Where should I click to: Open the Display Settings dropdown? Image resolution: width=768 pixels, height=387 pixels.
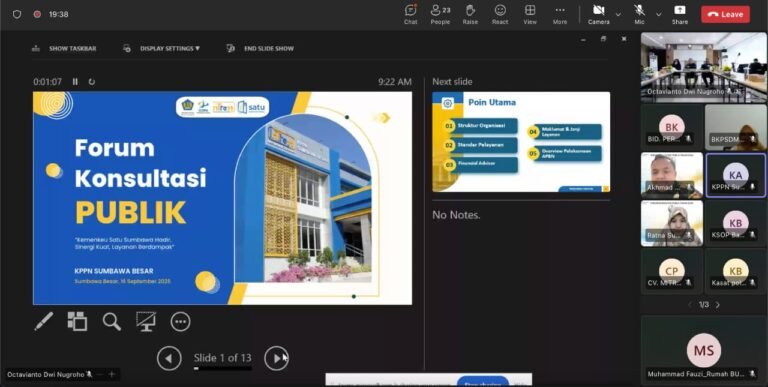(x=161, y=48)
